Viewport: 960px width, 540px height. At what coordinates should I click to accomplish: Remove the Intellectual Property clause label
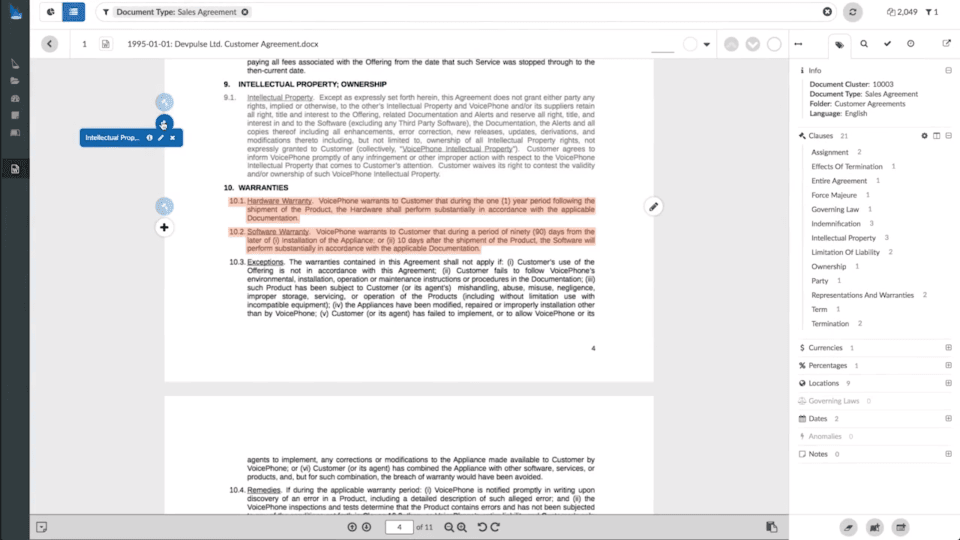[173, 138]
